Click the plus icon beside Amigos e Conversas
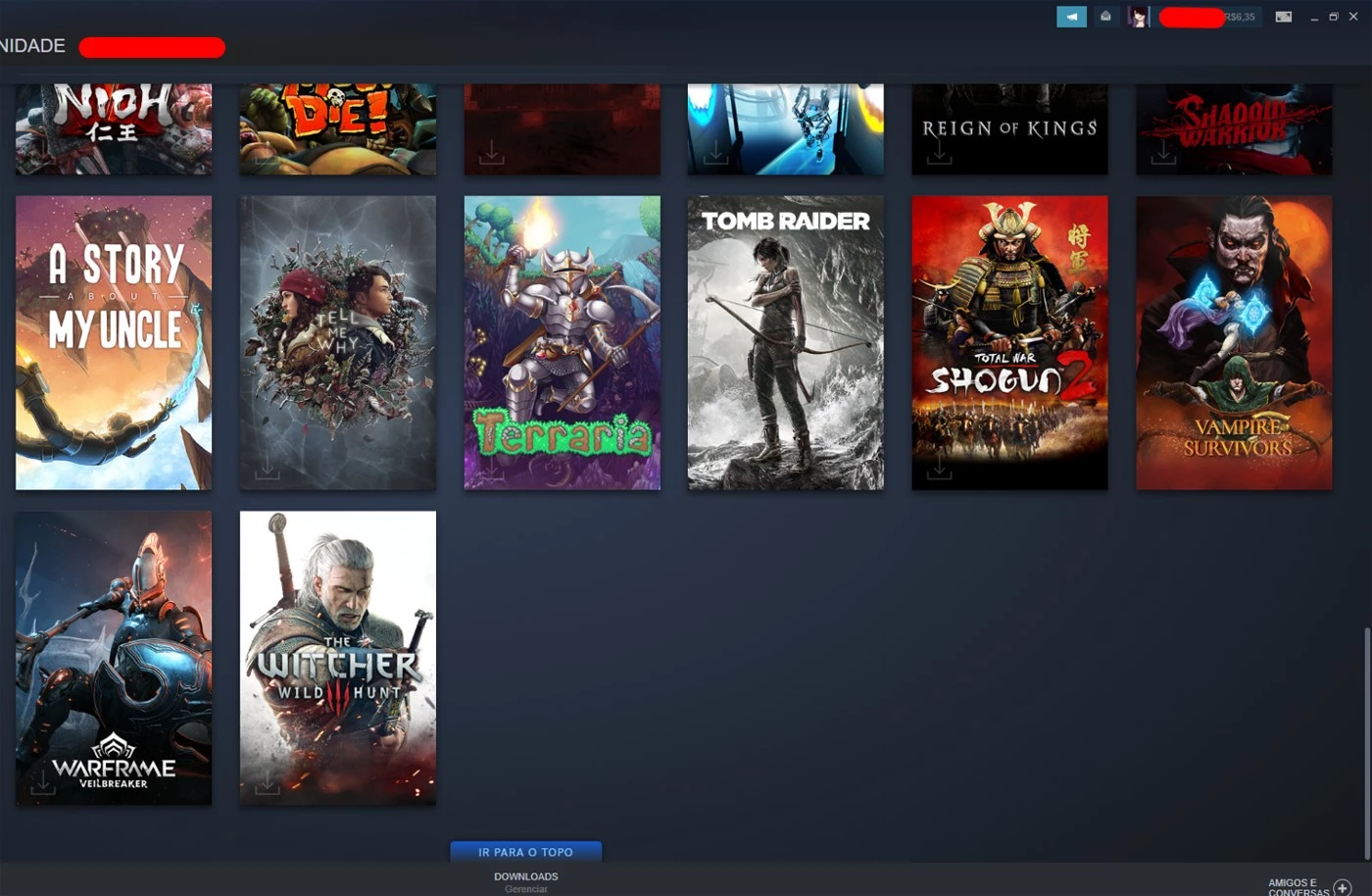The width and height of the screenshot is (1372, 896). coord(1343,887)
